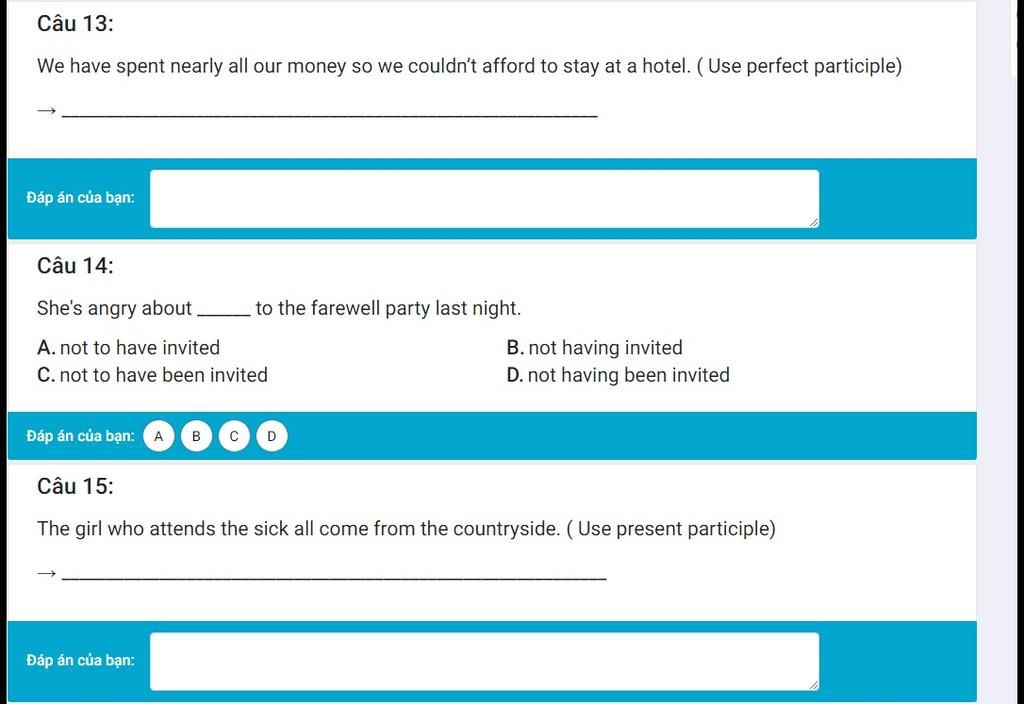Click option text "not to have been invited"

pyautogui.click(x=163, y=375)
